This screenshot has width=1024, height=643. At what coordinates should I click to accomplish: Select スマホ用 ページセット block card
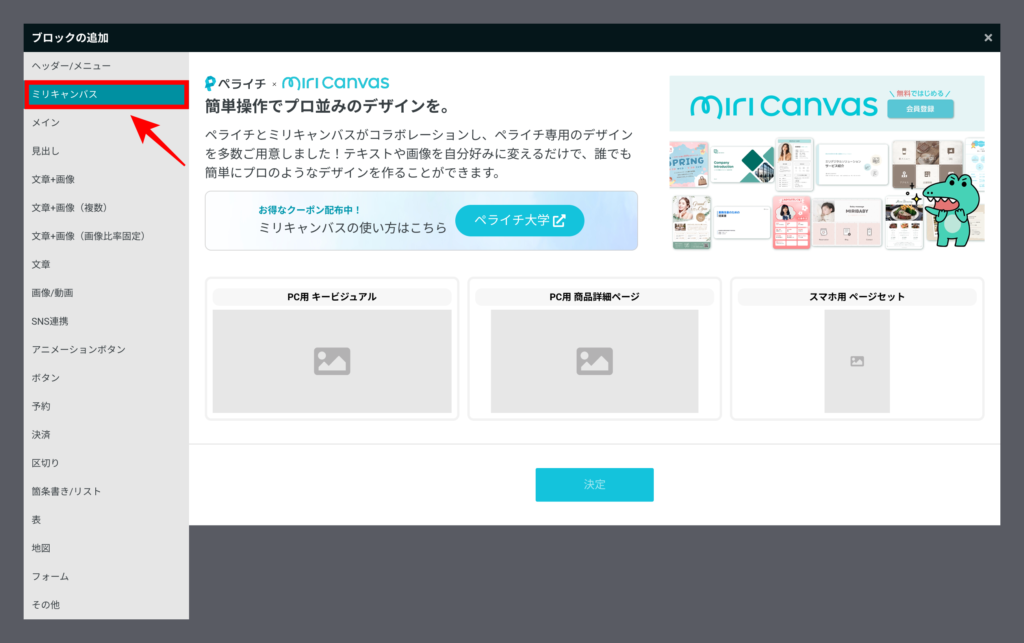coord(857,349)
